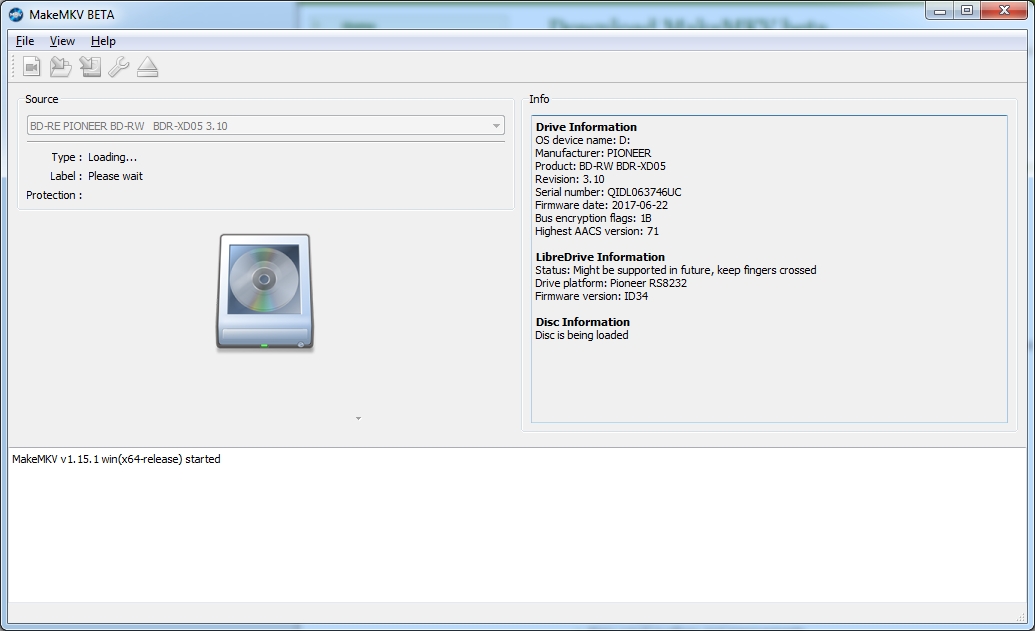Click the 'Loading...' type value
This screenshot has height=631, width=1035.
[x=112, y=157]
